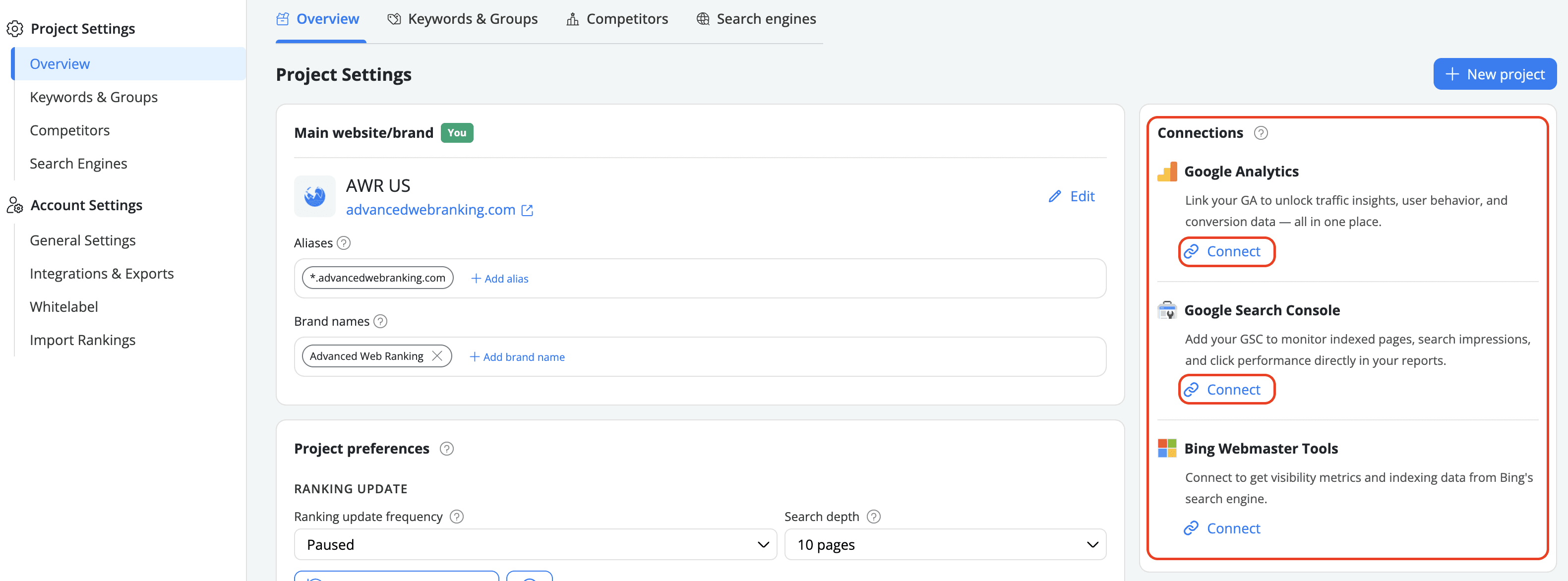This screenshot has width=1568, height=581.
Task: Click the Project Settings gear icon
Action: click(x=14, y=29)
